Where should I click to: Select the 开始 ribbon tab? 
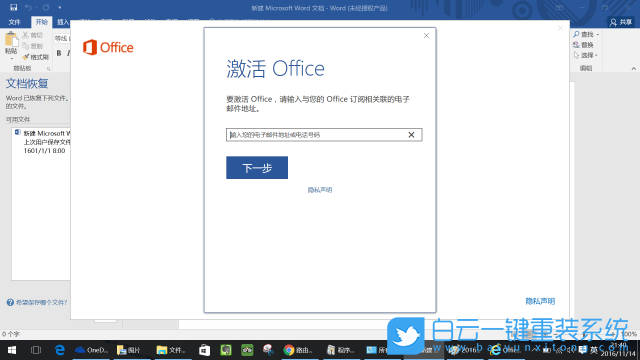[42, 22]
